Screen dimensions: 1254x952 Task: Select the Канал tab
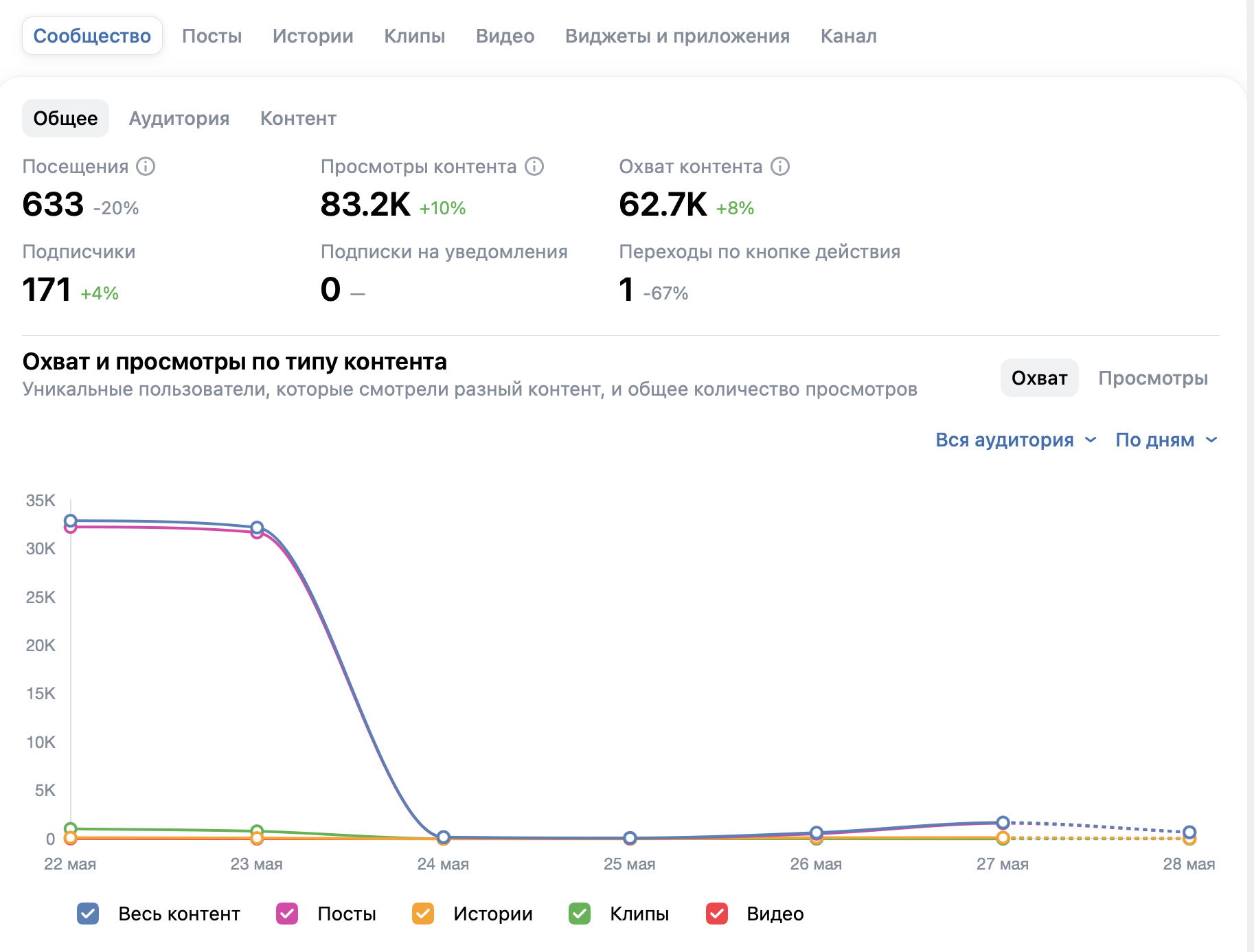pyautogui.click(x=849, y=36)
